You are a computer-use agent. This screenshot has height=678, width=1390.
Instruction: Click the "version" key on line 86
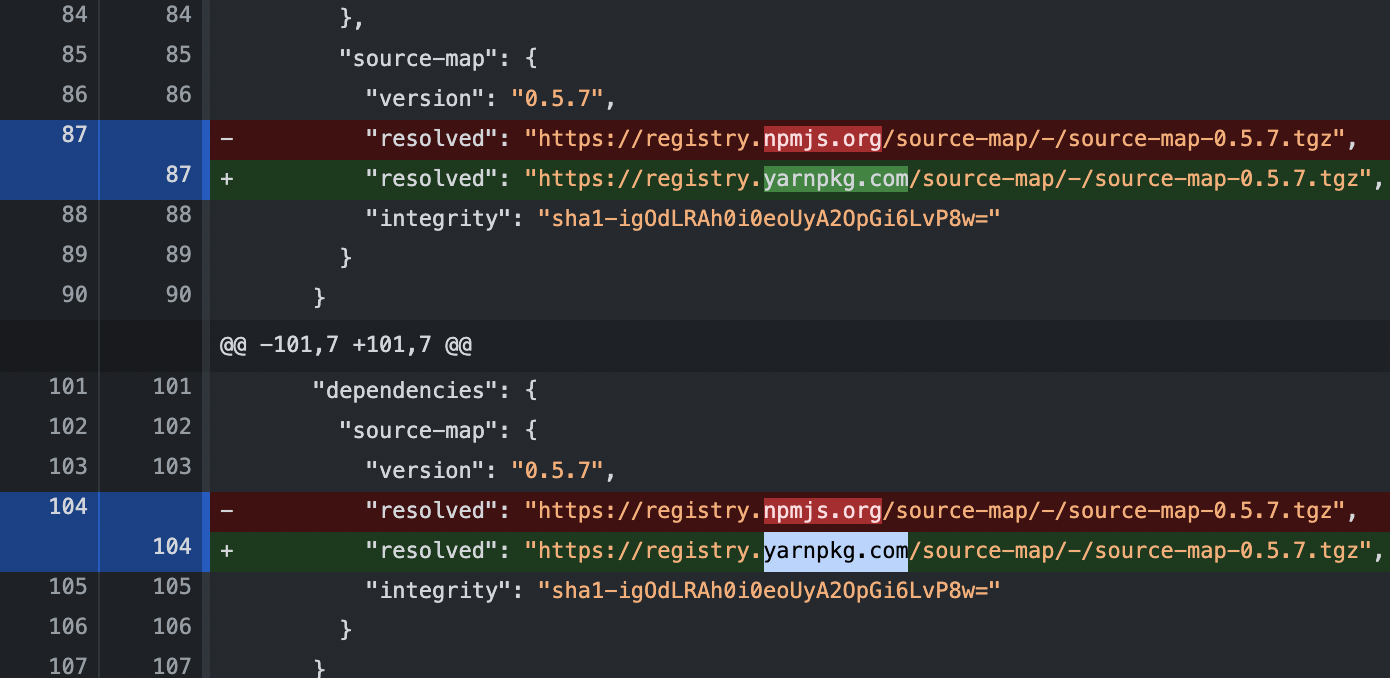click(x=425, y=98)
